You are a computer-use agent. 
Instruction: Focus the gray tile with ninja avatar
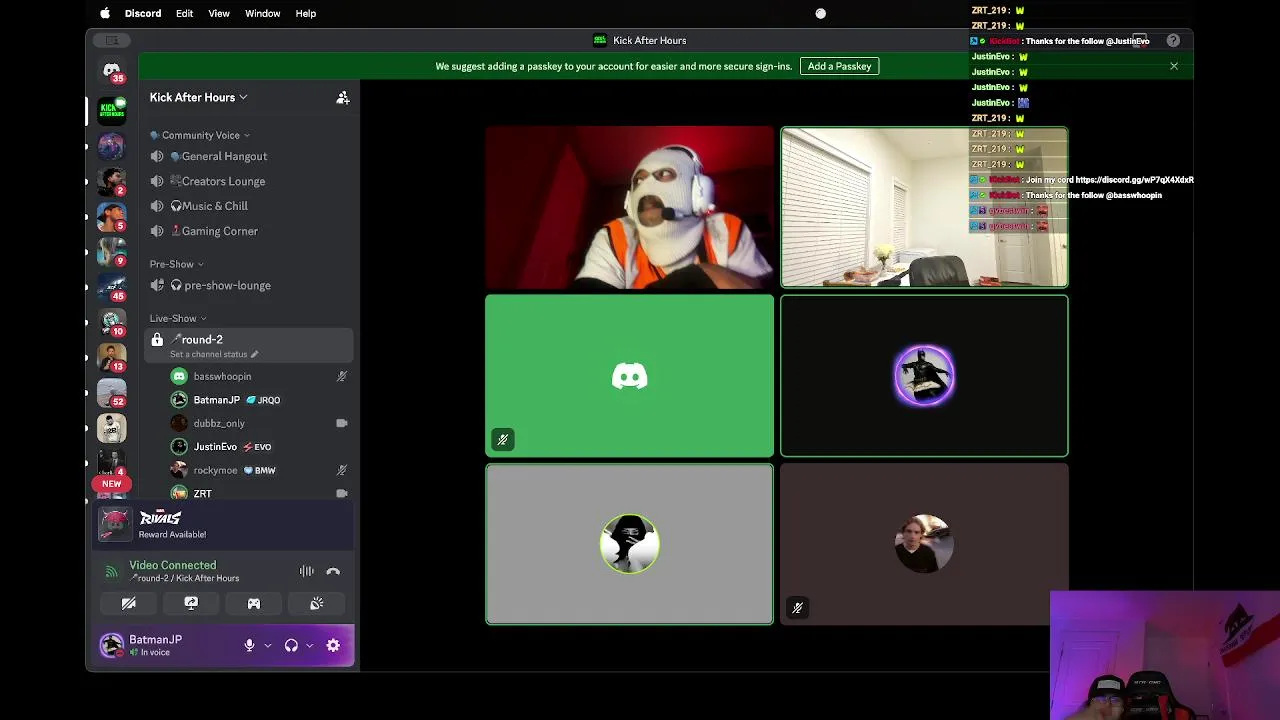(x=629, y=544)
